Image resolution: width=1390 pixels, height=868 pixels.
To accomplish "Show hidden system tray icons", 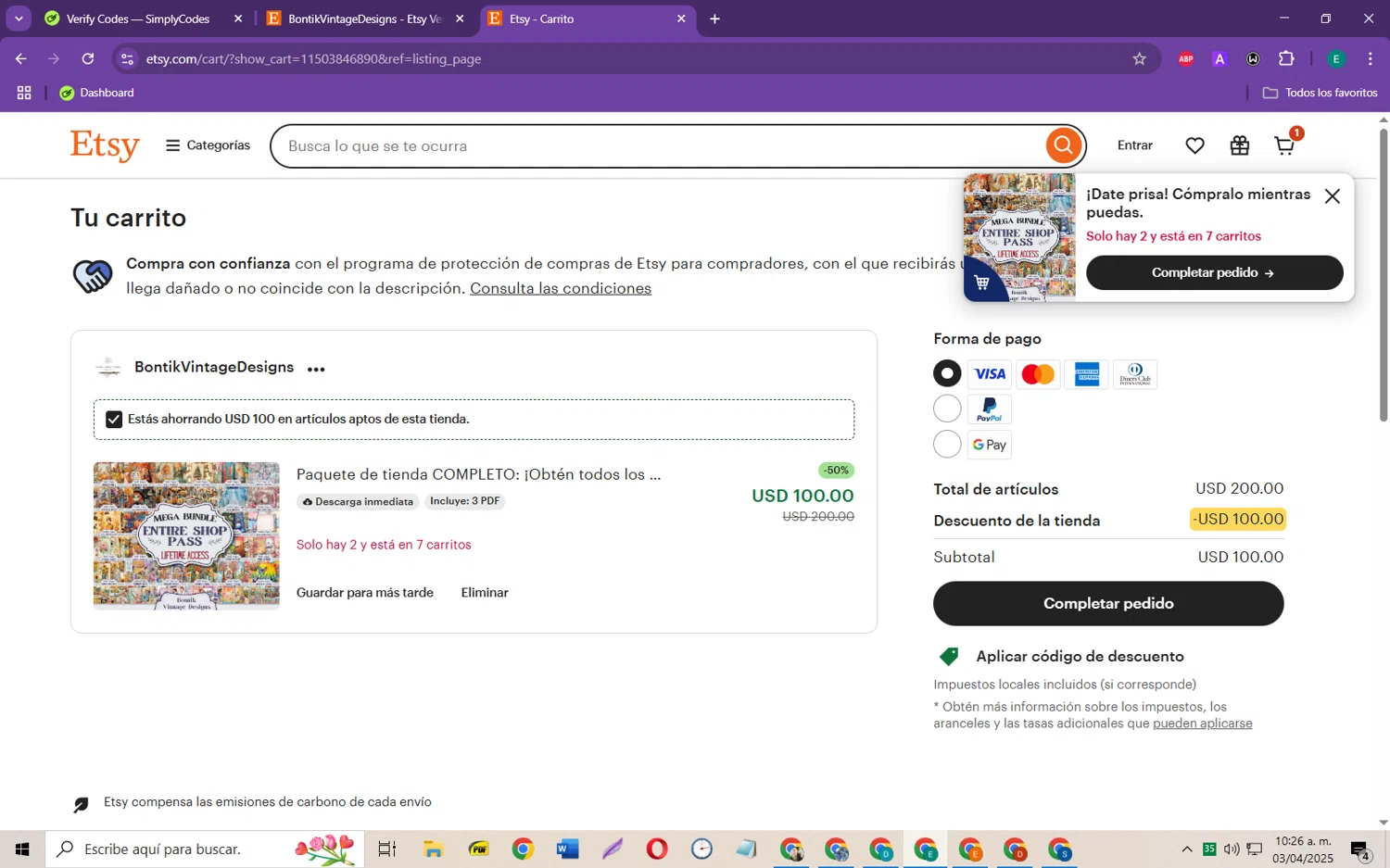I will click(x=1187, y=849).
